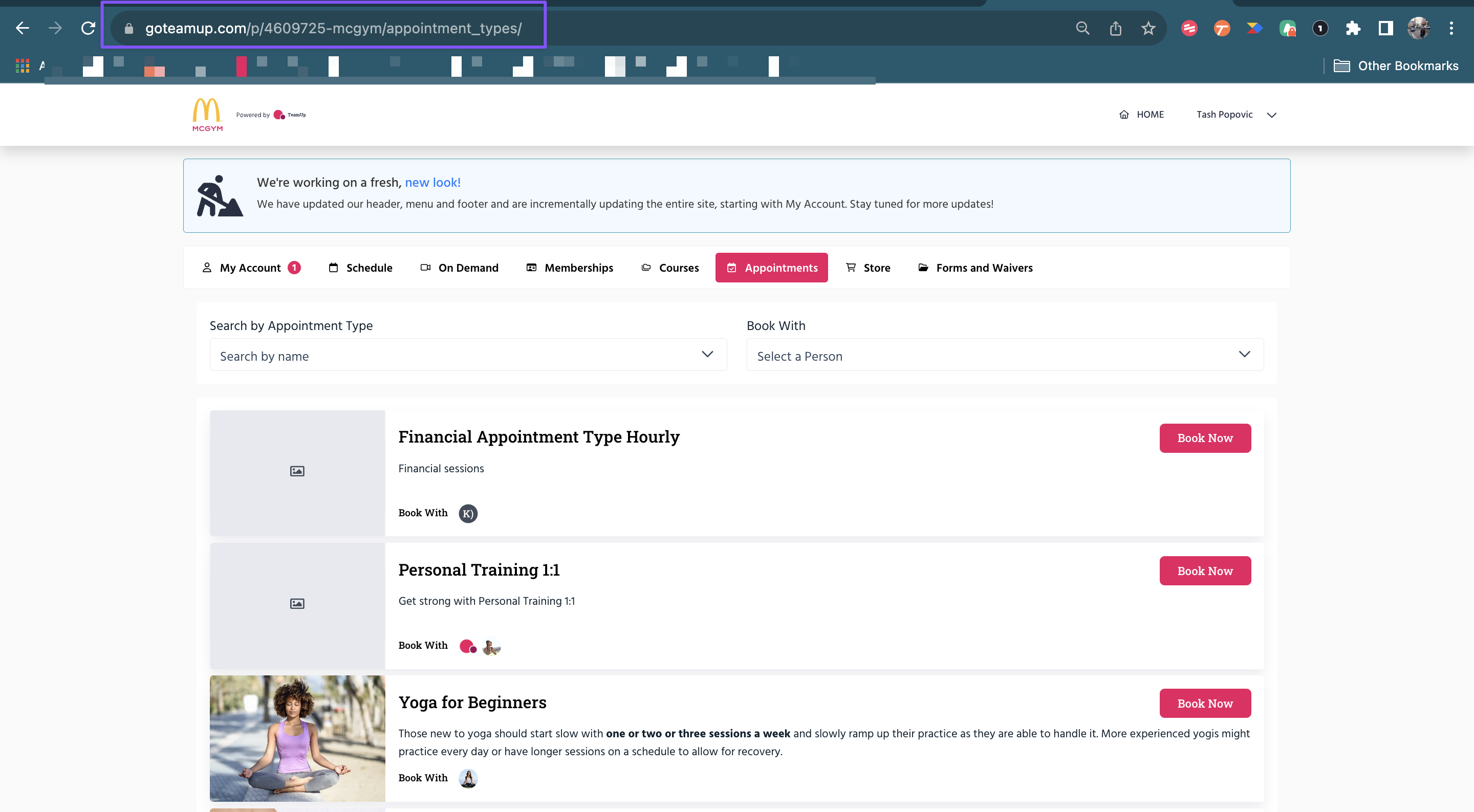Click the browser reload icon
Screen dimensions: 1474x812
point(88,28)
